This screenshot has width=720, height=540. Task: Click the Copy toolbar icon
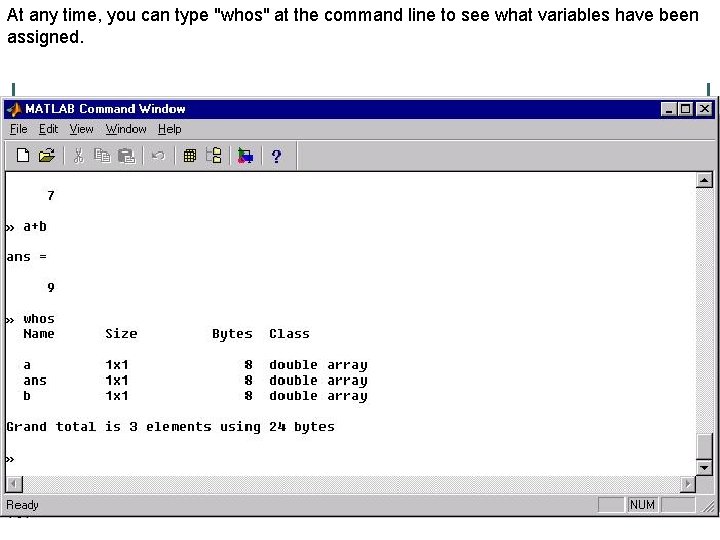click(x=102, y=156)
